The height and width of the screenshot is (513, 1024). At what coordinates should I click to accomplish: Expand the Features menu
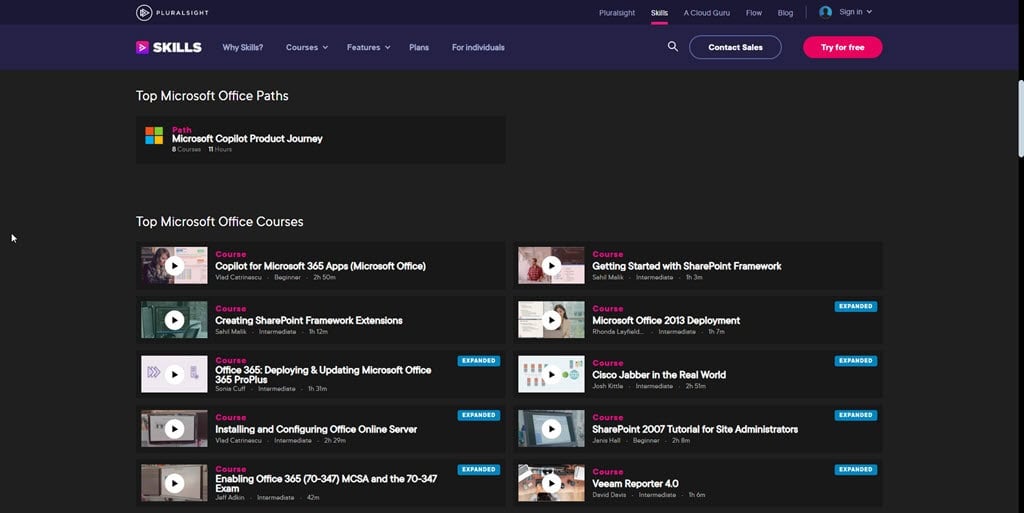[x=368, y=48]
